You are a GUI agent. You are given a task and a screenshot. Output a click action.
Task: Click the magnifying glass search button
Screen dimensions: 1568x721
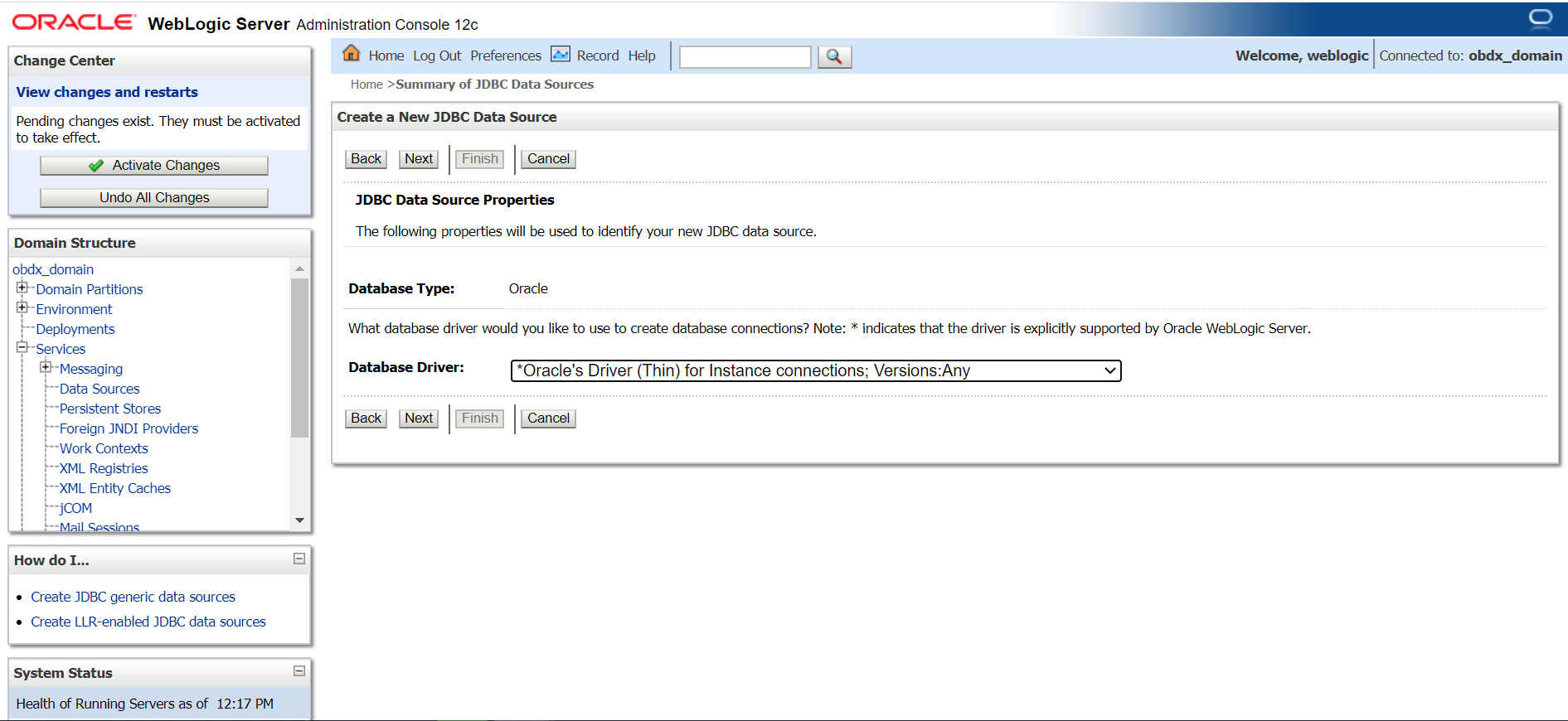point(834,56)
